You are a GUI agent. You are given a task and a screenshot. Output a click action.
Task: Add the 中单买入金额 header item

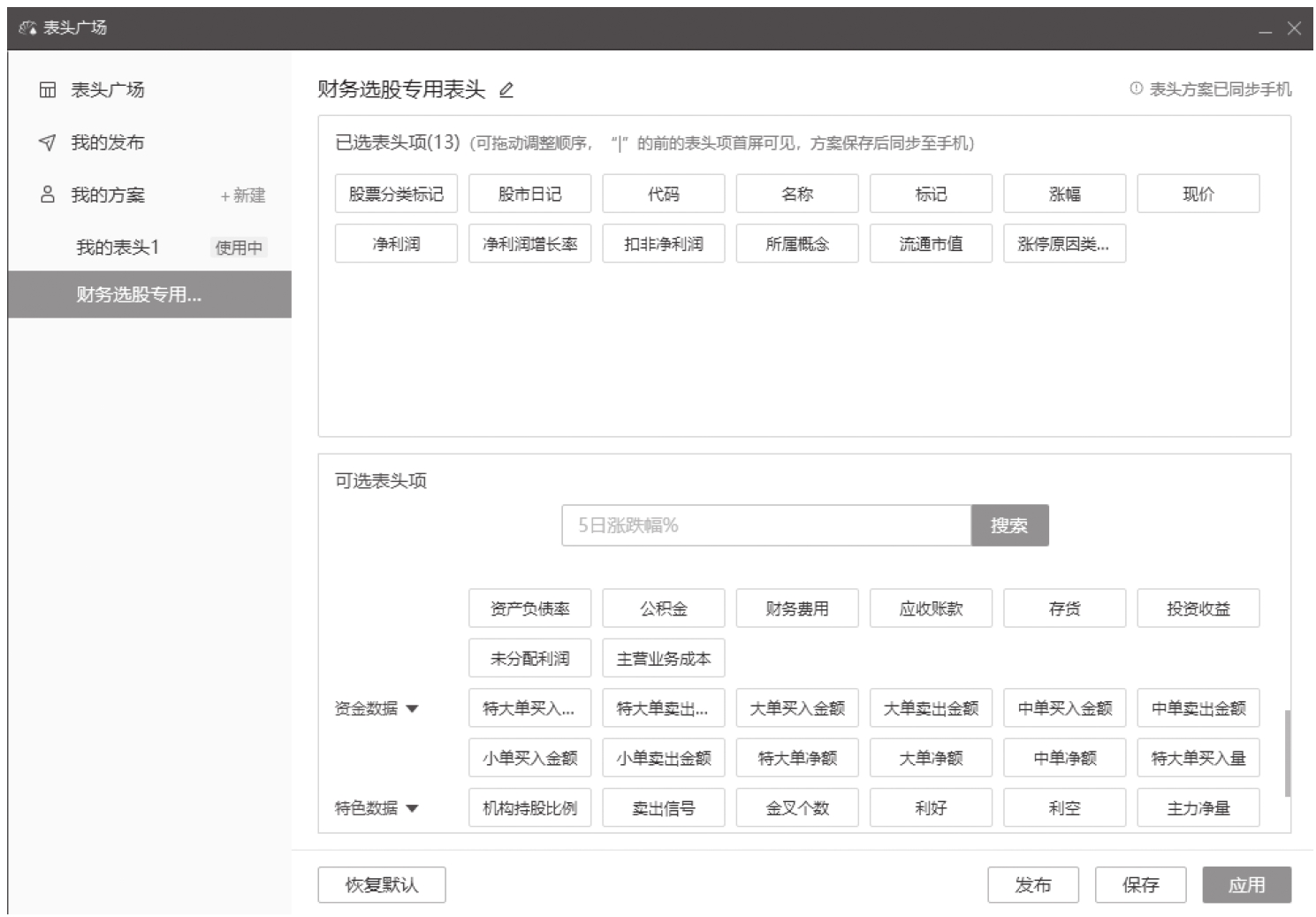pyautogui.click(x=1064, y=708)
